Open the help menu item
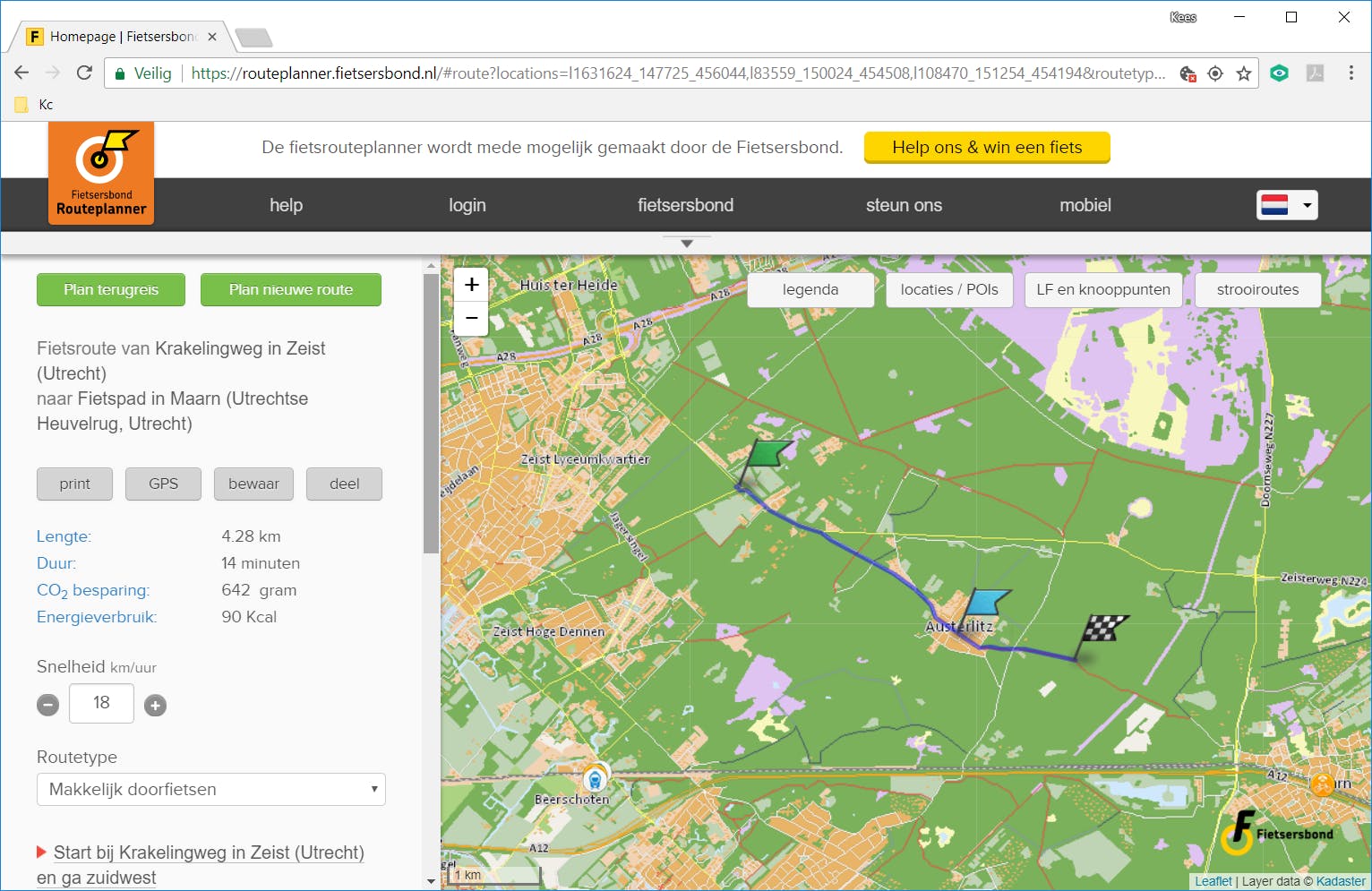Viewport: 1372px width, 891px height. (x=286, y=205)
